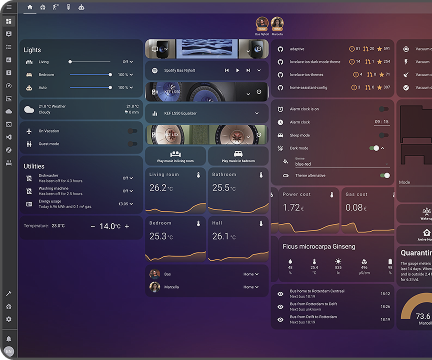Screen dimensions: 432x360
Task: Click the wrench developer tools icon in the sidebar
Action: click(9, 293)
